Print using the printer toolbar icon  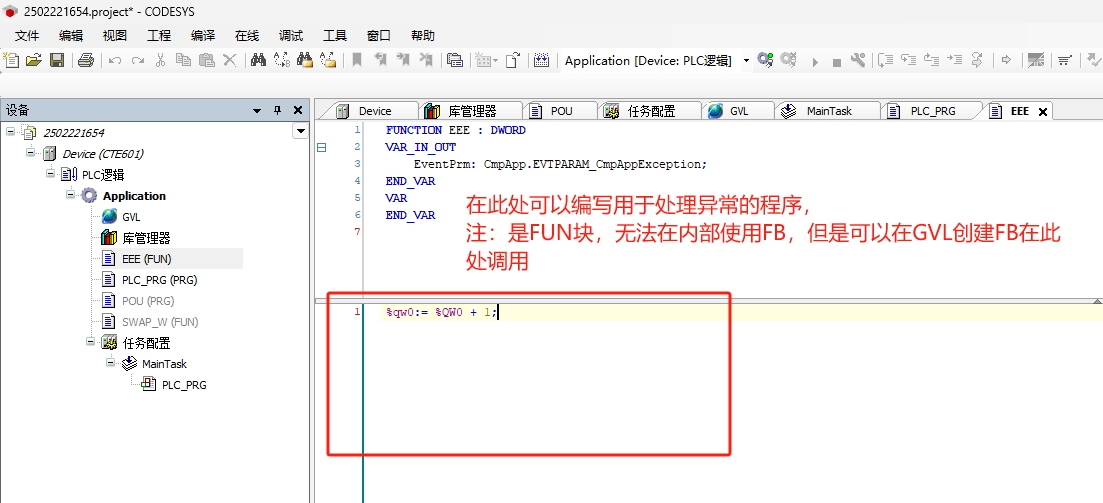[x=86, y=61]
